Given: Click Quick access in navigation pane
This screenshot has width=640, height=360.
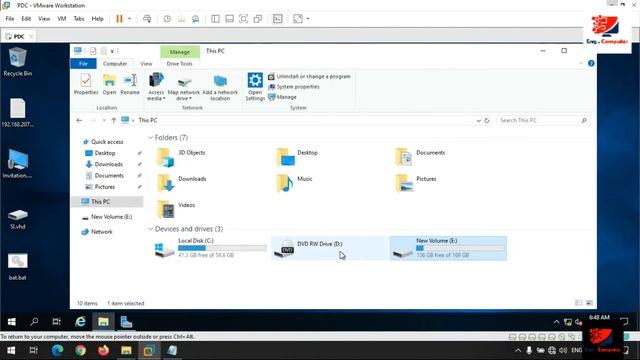Looking at the screenshot, I should click(107, 142).
